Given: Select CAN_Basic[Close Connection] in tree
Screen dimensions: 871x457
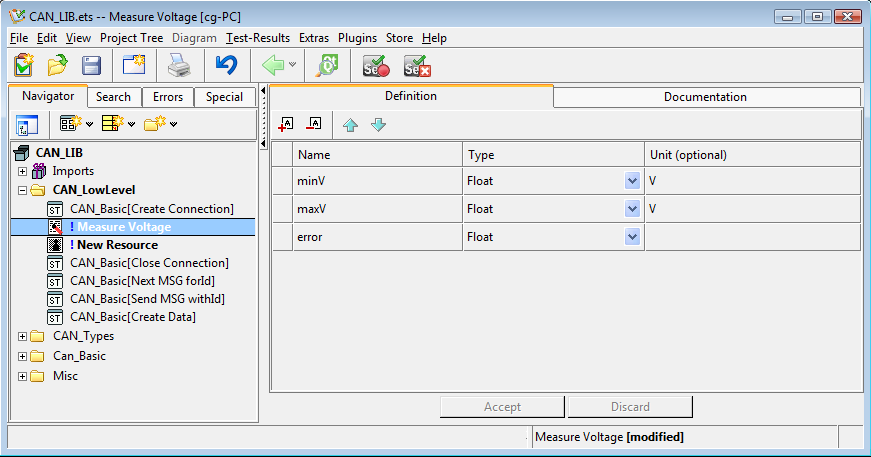Looking at the screenshot, I should point(149,263).
